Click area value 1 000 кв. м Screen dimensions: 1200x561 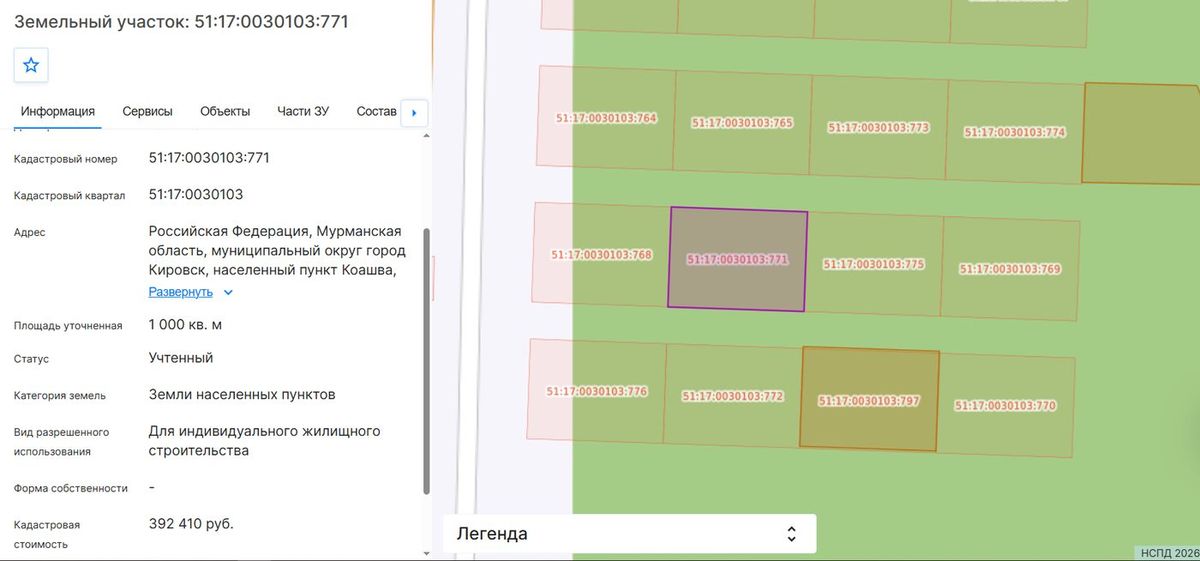click(185, 324)
